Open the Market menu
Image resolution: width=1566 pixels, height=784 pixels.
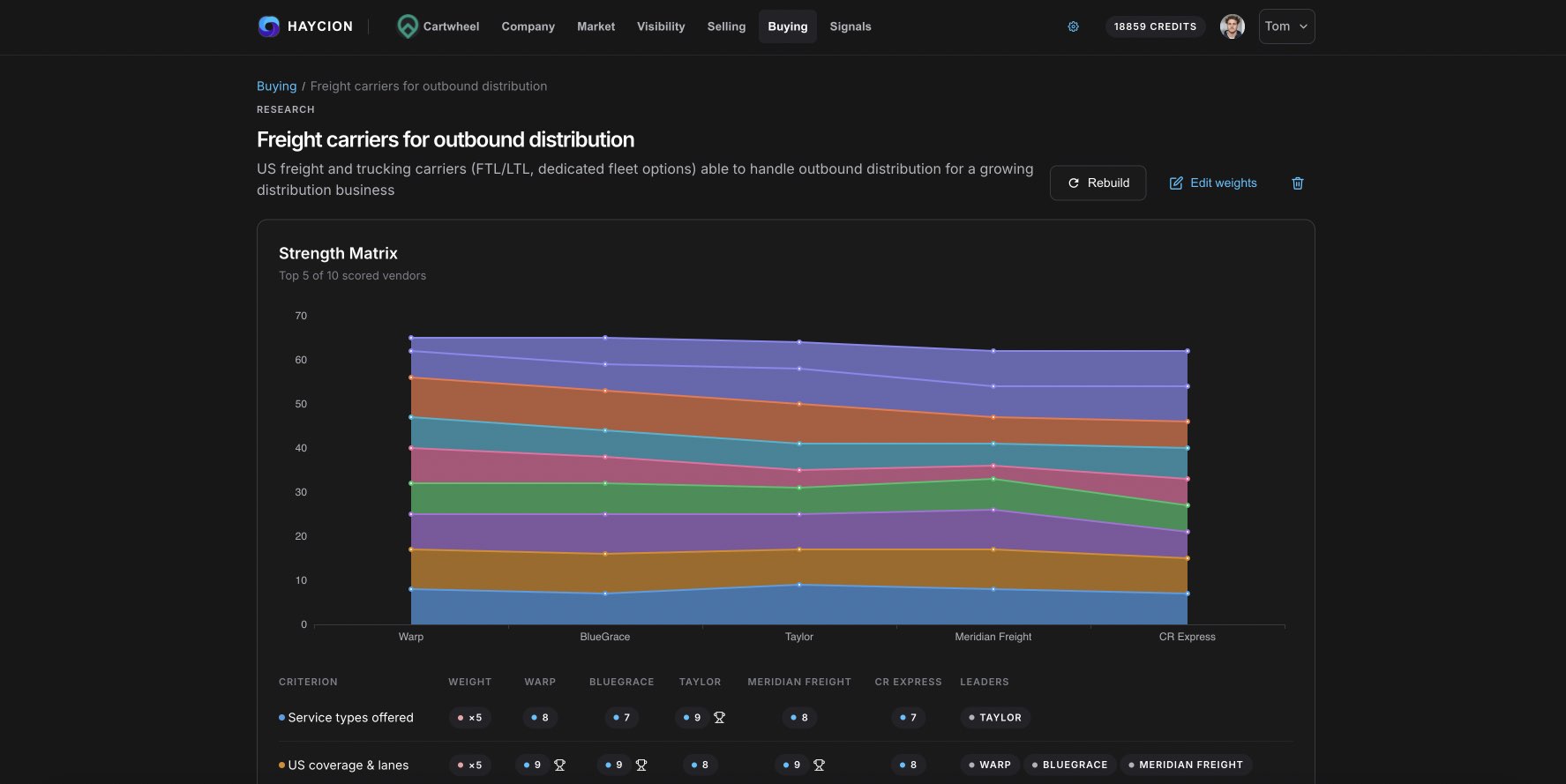click(x=596, y=26)
